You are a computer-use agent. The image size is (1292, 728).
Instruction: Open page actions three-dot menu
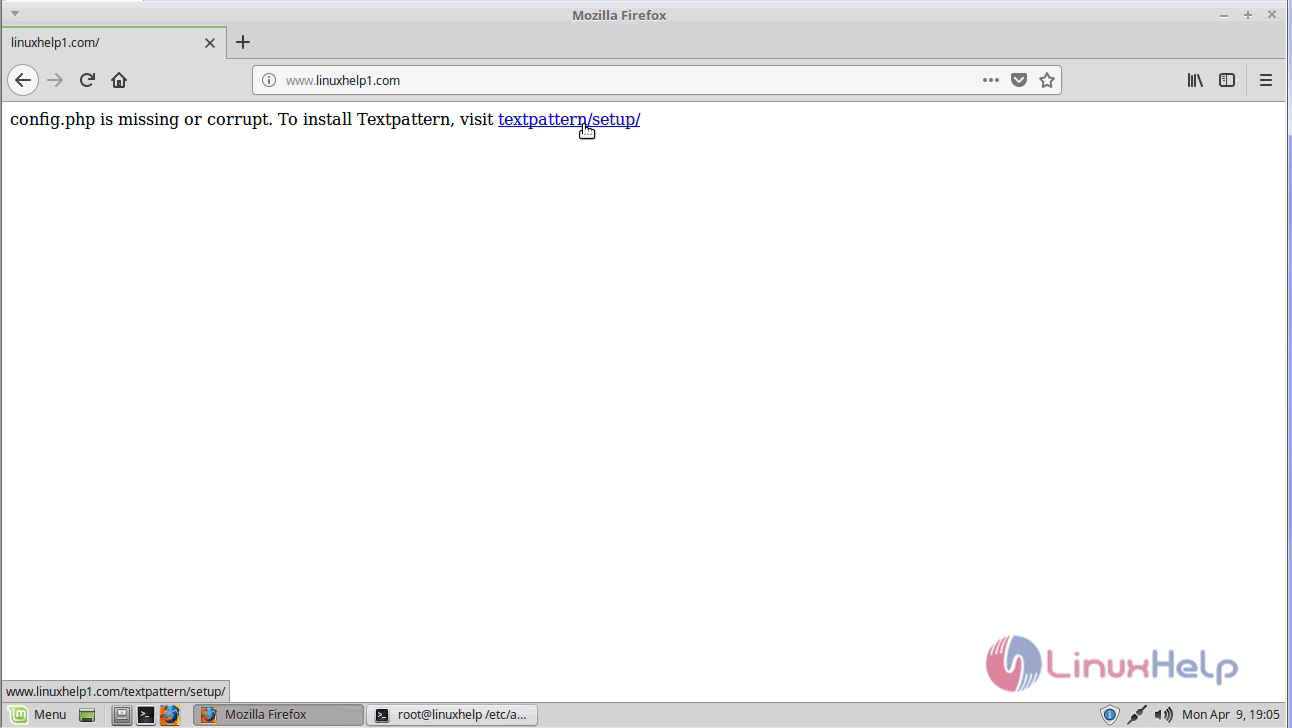click(x=991, y=80)
